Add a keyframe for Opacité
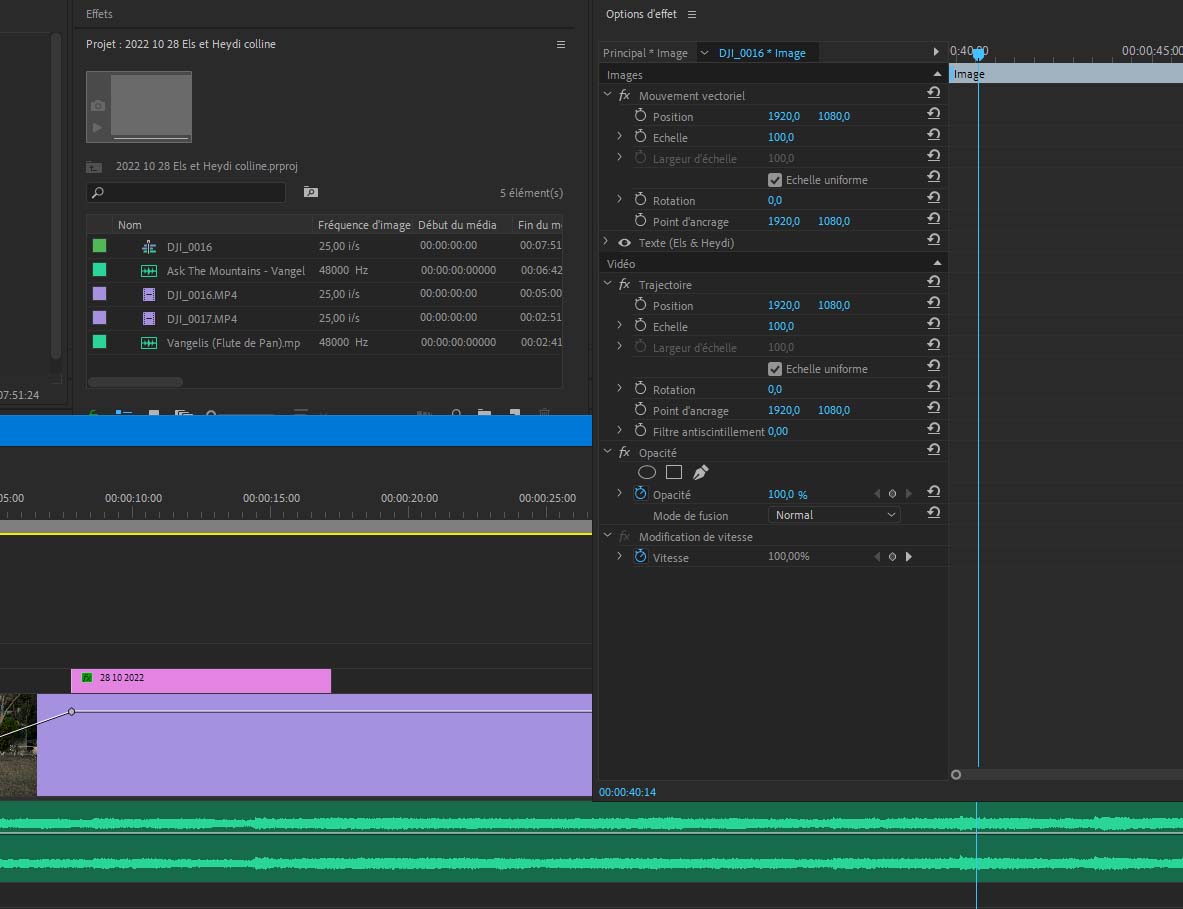The image size is (1183, 909). click(x=893, y=494)
